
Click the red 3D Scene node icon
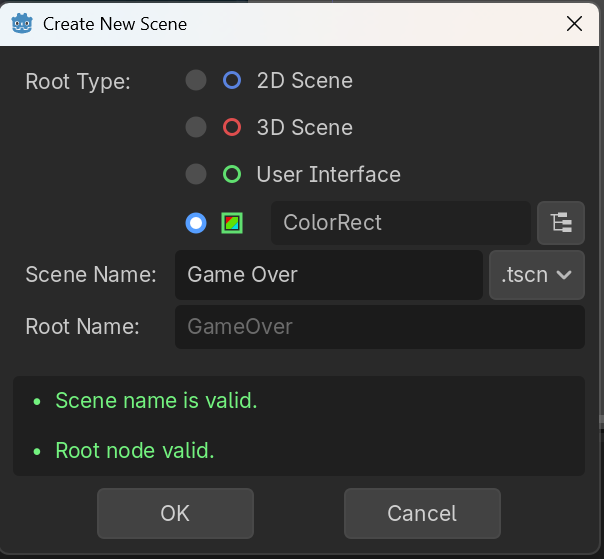[x=232, y=127]
